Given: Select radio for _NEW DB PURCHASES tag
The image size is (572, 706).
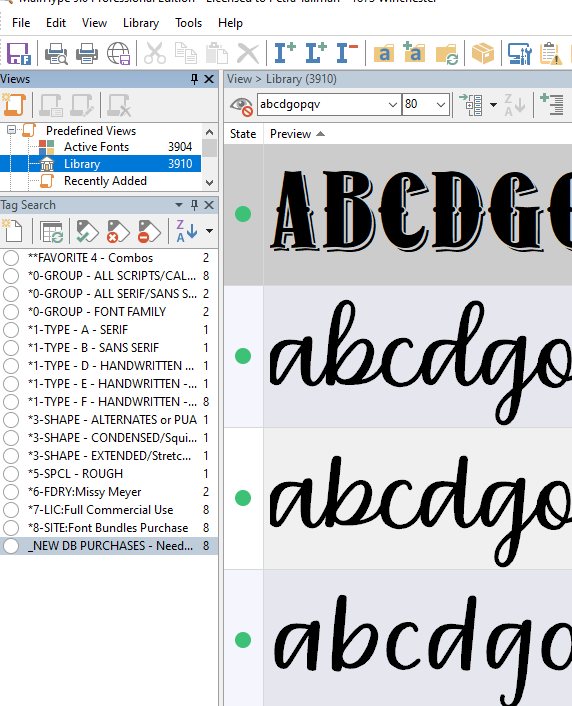Looking at the screenshot, I should click(x=11, y=546).
